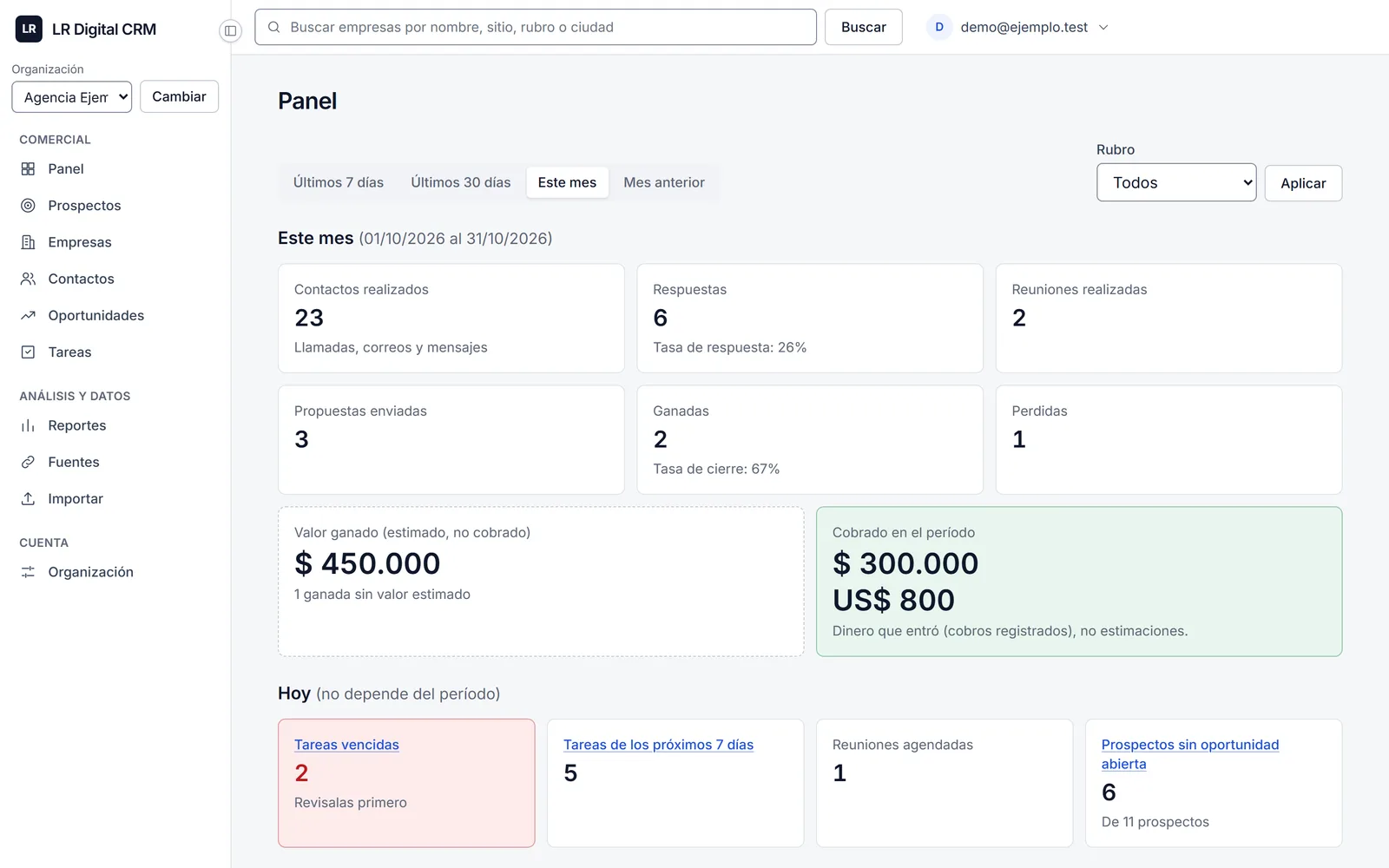
Task: Click the Reuniones agendadas card label
Action: click(903, 745)
